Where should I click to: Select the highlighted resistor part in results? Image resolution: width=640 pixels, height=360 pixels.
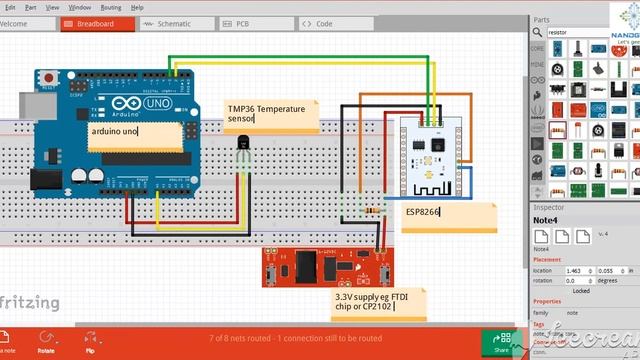(558, 130)
